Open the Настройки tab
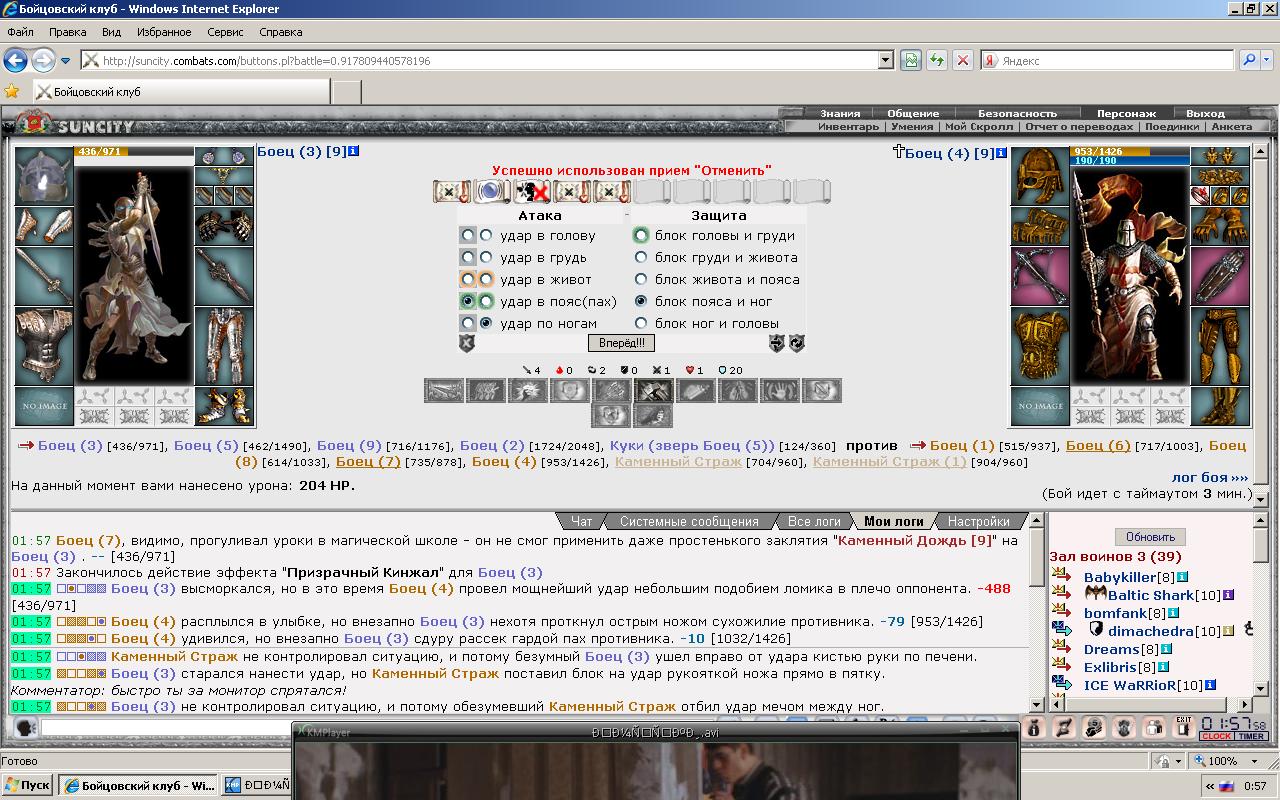 point(978,521)
